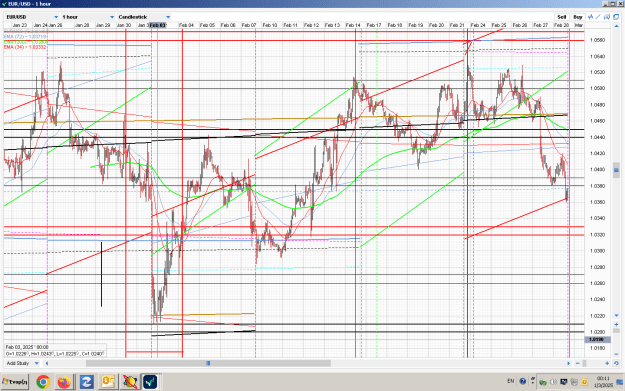
Task: Open Firefox from the taskbar
Action: (x=64, y=382)
